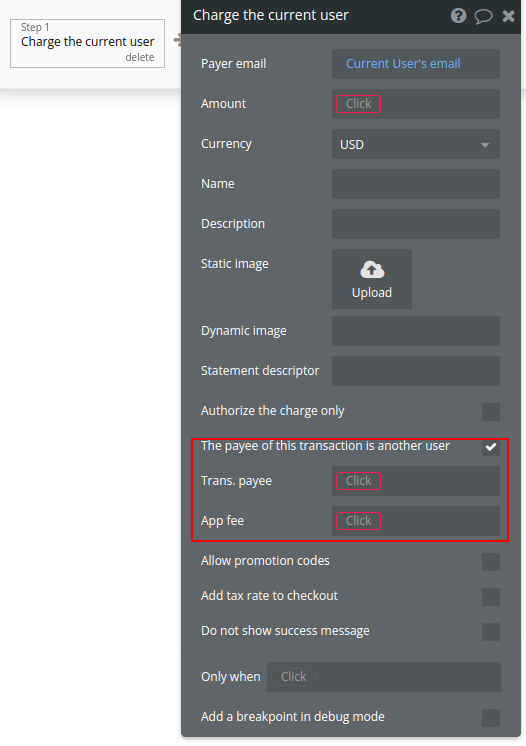Delete Step 1 via the delete link
Image resolution: width=526 pixels, height=746 pixels.
(x=140, y=57)
